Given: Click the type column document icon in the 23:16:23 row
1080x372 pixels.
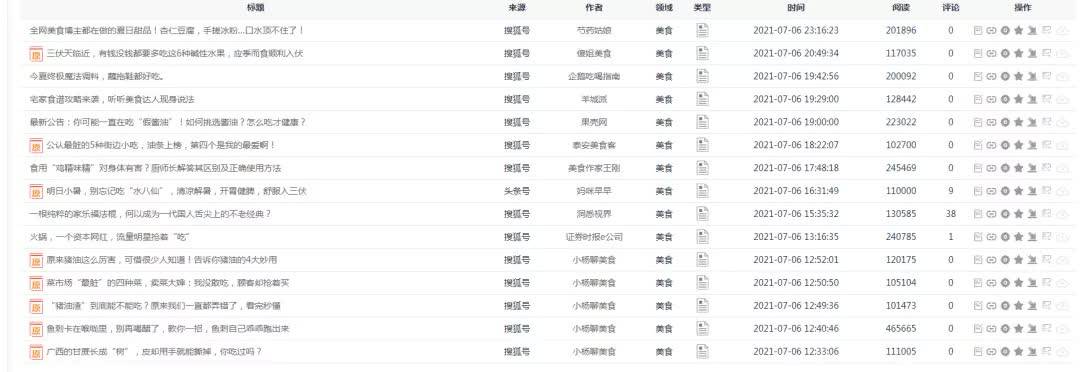Looking at the screenshot, I should click(x=702, y=30).
